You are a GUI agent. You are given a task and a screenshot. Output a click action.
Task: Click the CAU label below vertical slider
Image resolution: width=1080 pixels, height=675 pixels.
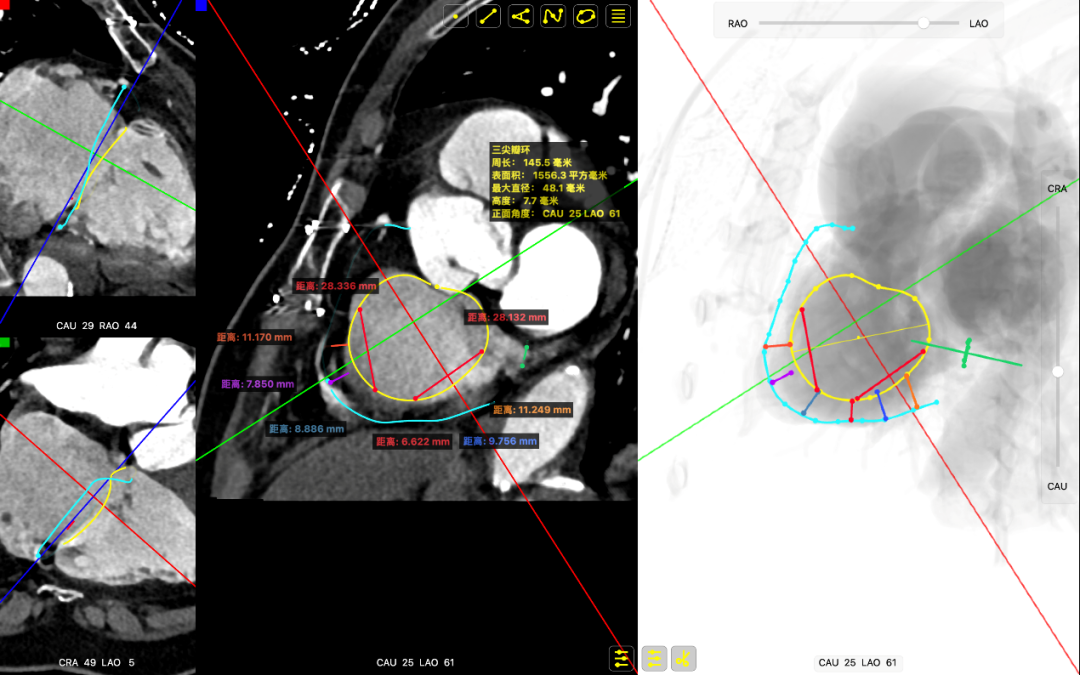[x=1057, y=486]
